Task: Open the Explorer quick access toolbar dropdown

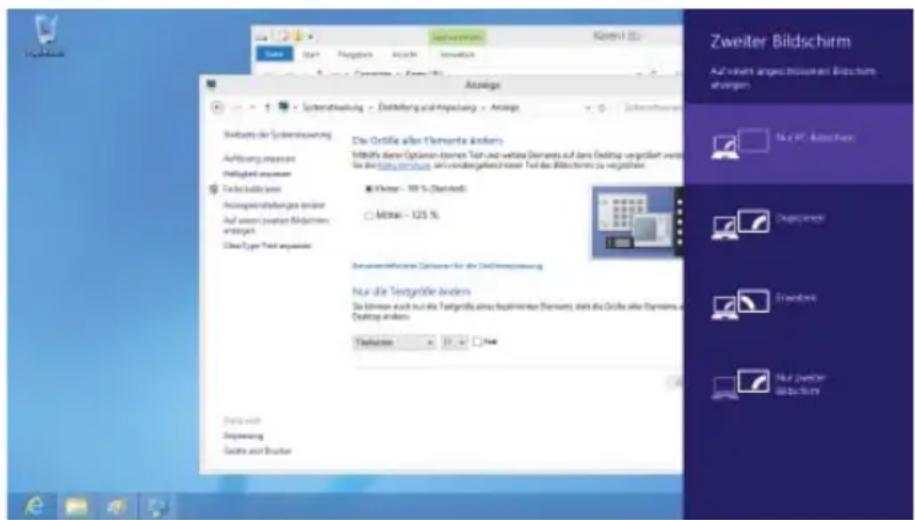Action: pos(310,37)
